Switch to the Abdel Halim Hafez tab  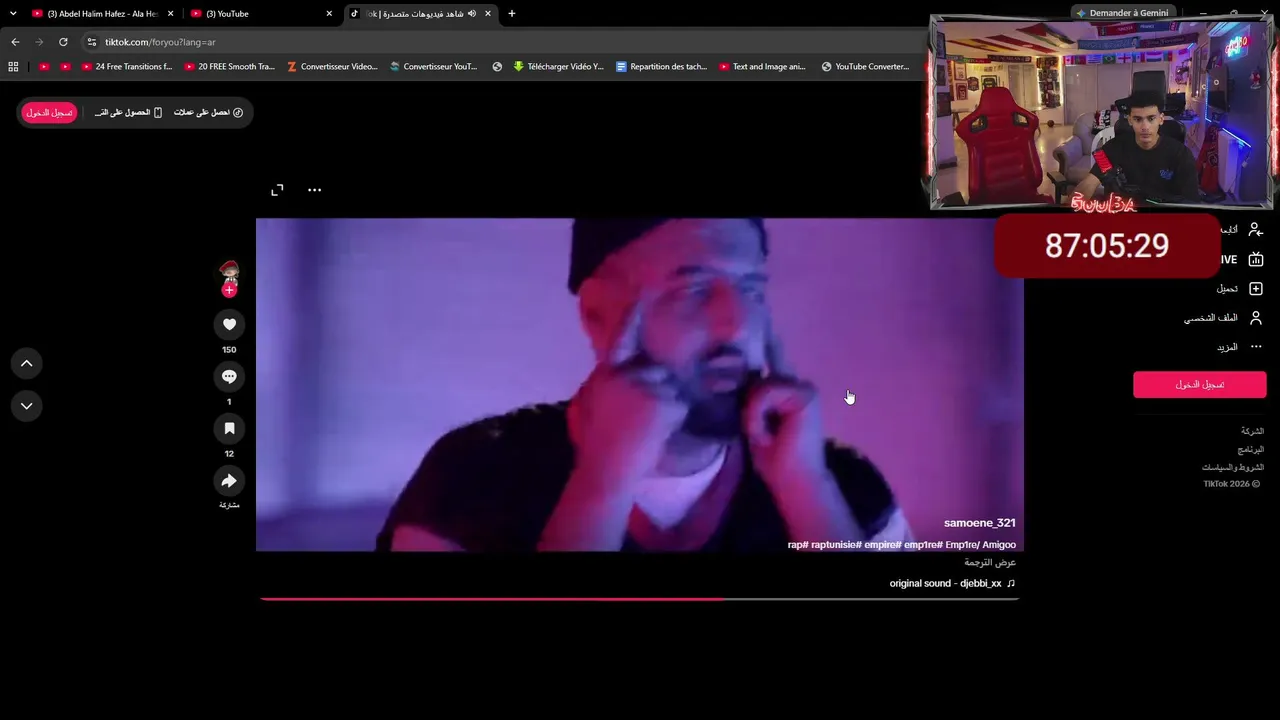(102, 14)
